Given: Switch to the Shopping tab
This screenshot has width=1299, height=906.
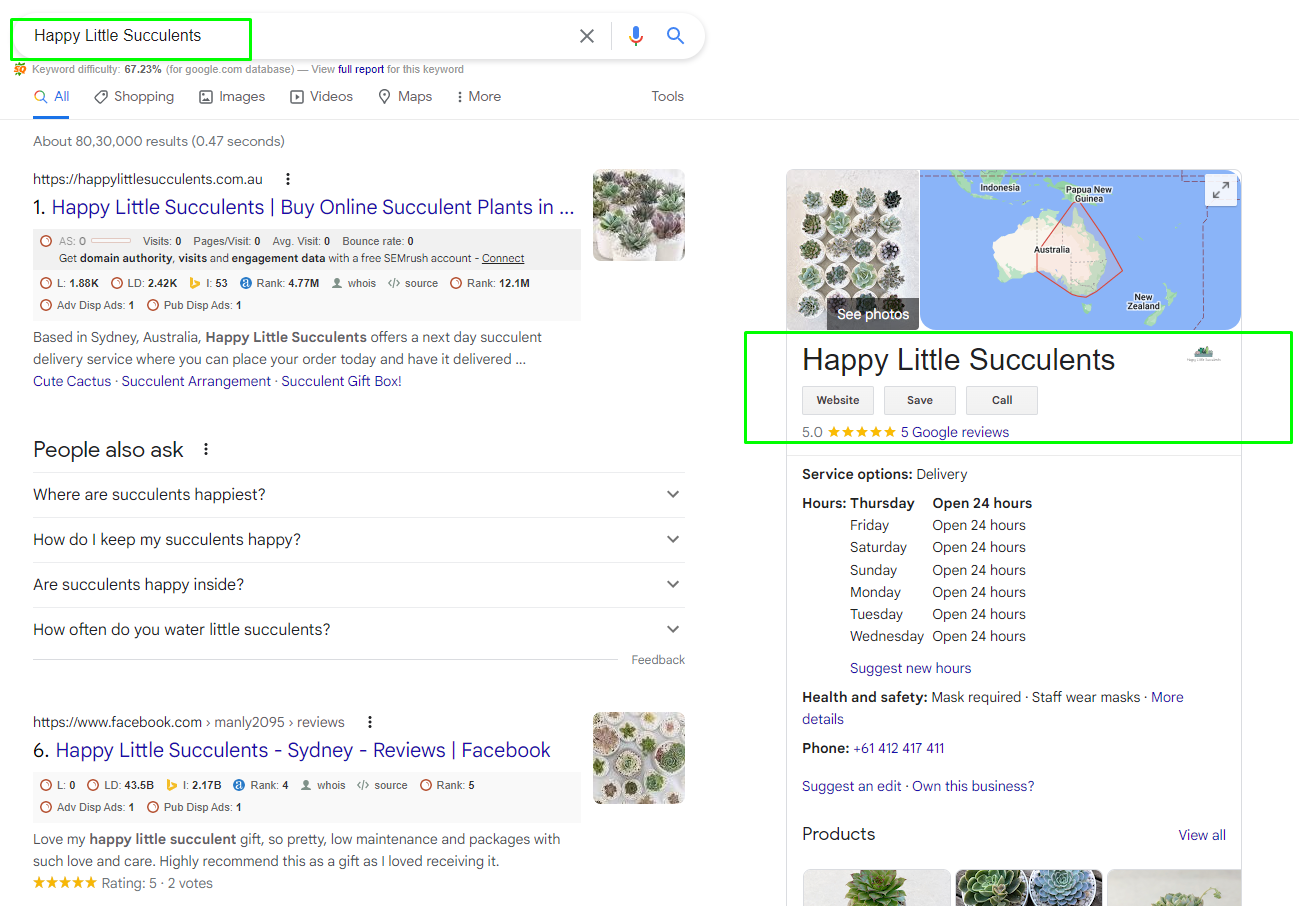Looking at the screenshot, I should (x=134, y=97).
